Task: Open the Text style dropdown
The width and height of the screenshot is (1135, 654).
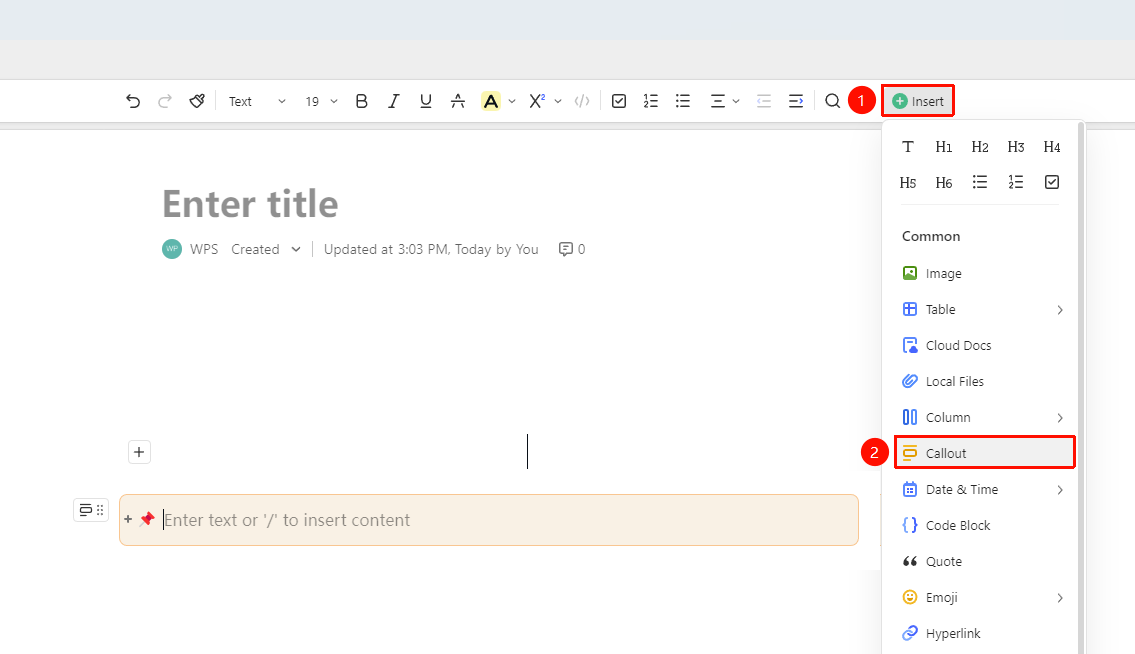Action: (x=257, y=101)
